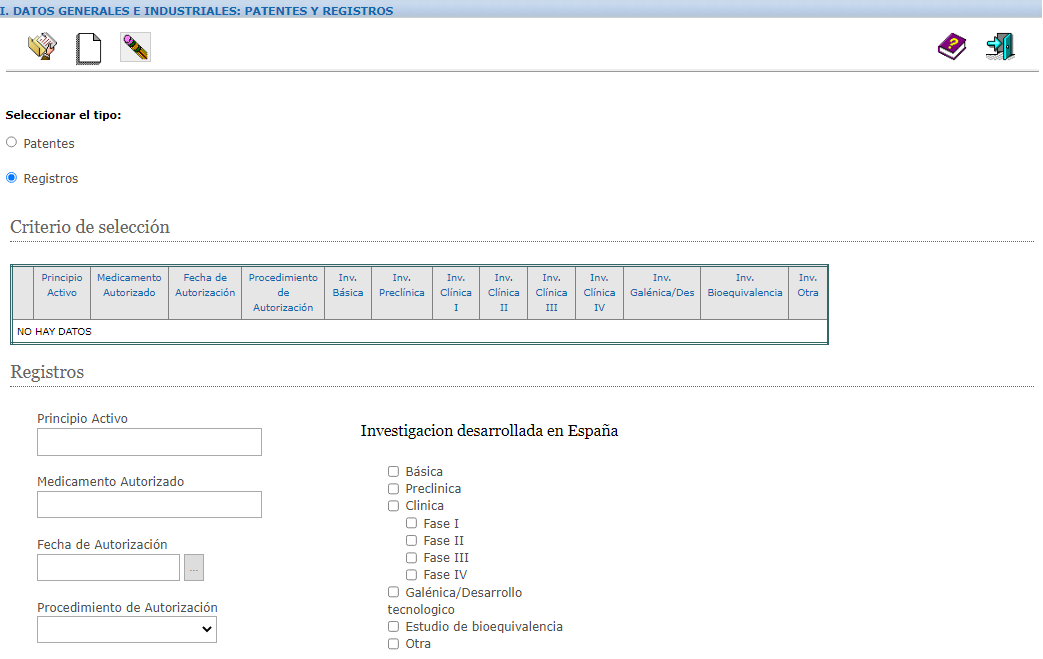Viewport: 1043px width, 659px height.
Task: Open the date picker button beside Fecha de Autorización
Action: click(194, 568)
